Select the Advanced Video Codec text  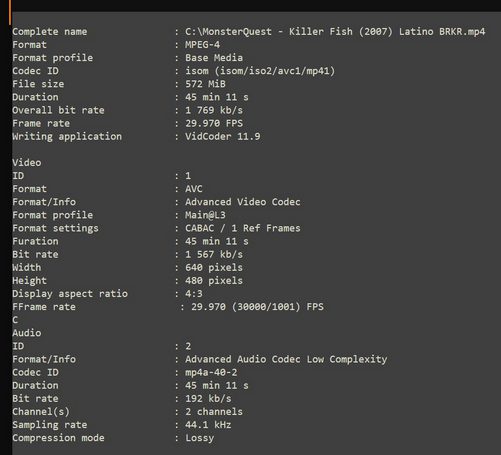point(242,202)
